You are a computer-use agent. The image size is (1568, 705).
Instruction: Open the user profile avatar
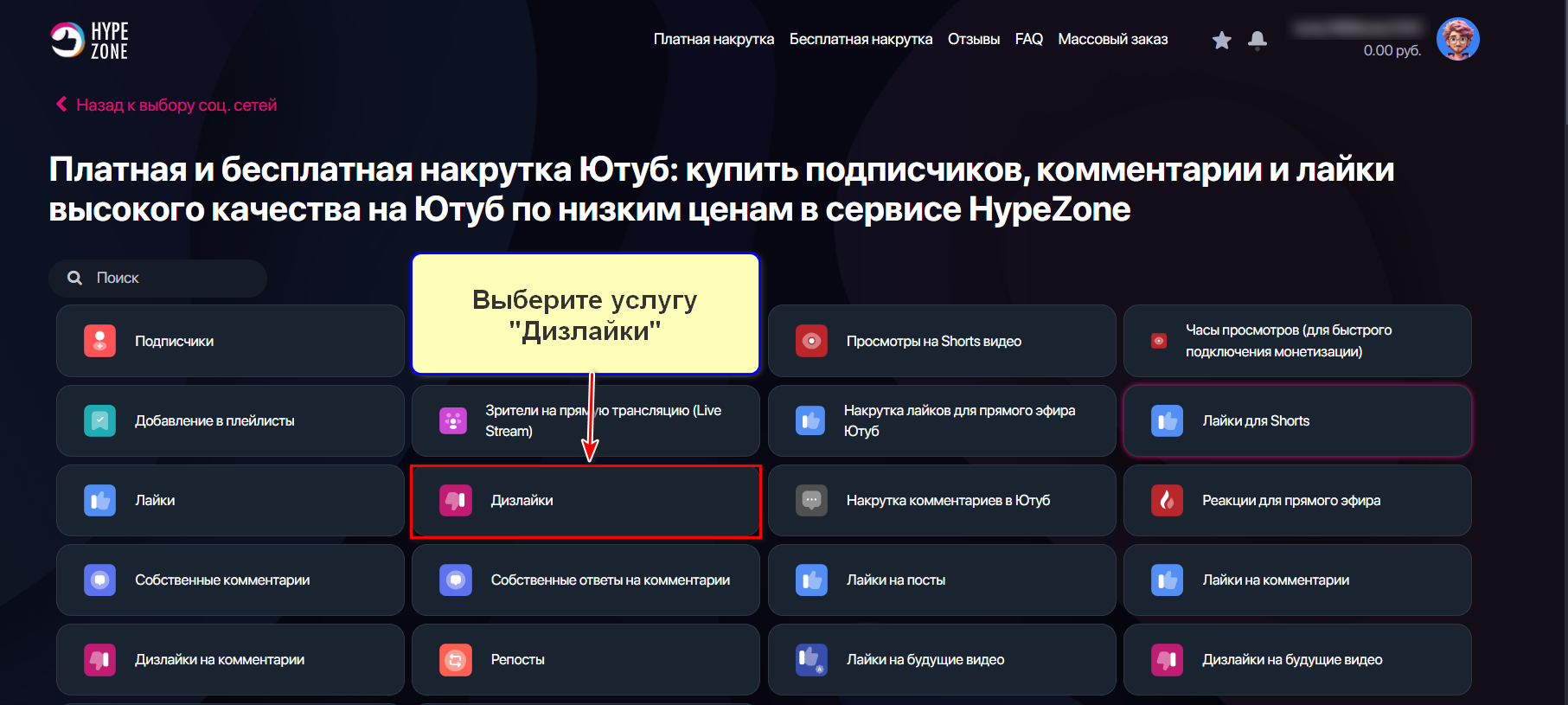1457,39
